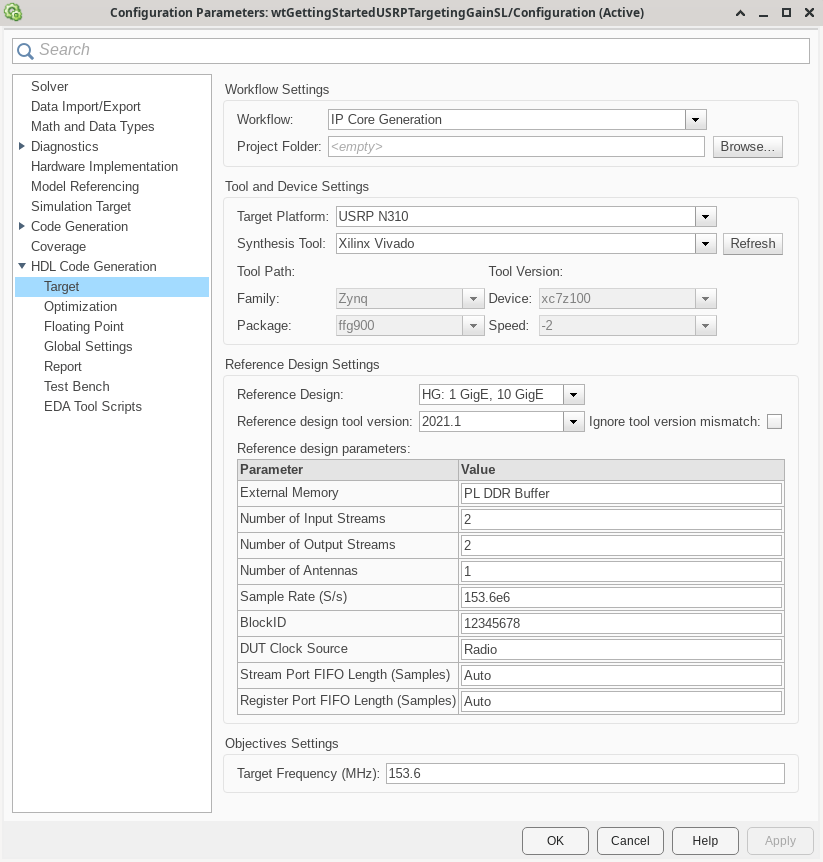Open Reference design tool version dropdown

(x=573, y=422)
